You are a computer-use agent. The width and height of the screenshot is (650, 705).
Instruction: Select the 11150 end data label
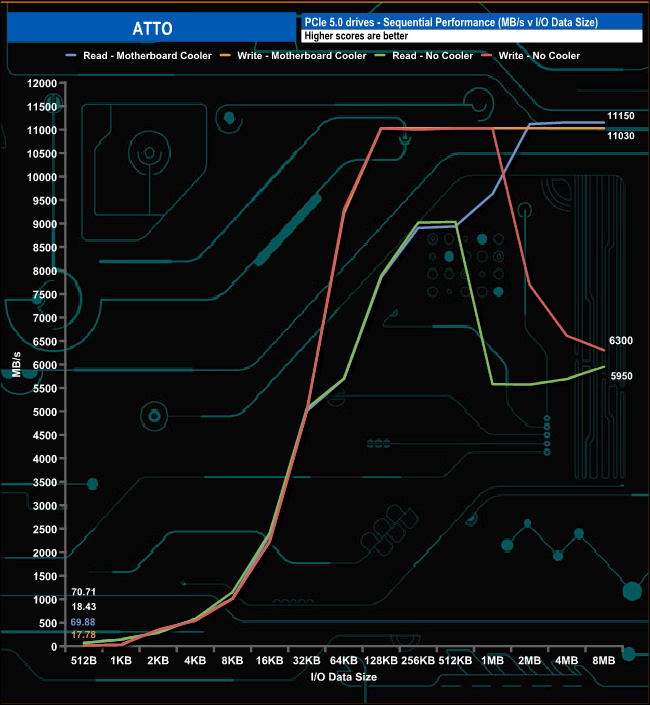tap(621, 117)
